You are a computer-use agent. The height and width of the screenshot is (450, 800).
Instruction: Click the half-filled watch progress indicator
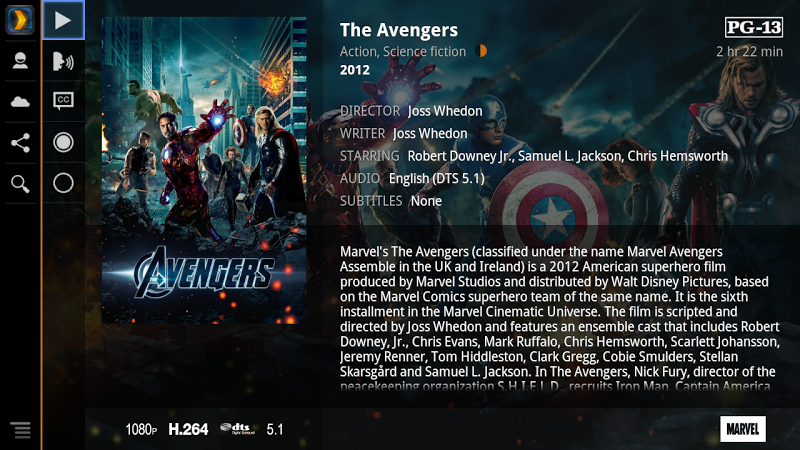pyautogui.click(x=481, y=51)
